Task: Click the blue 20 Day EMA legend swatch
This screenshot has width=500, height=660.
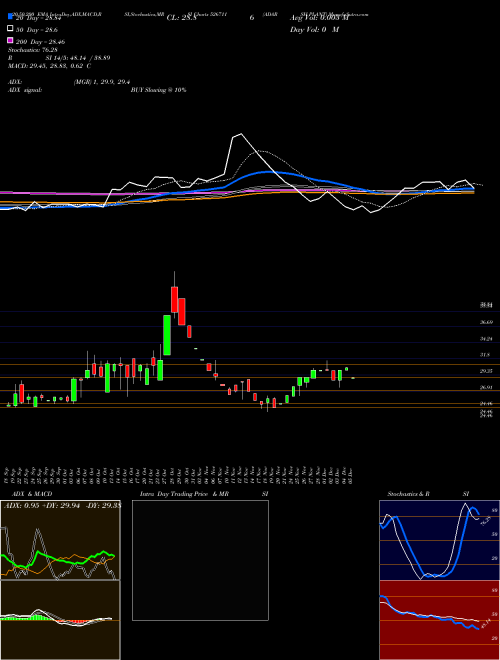Action: click(11, 17)
